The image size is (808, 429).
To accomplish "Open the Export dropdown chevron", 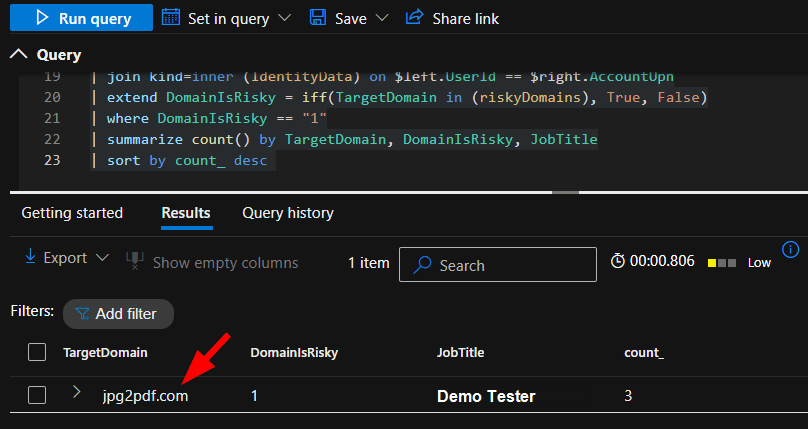I will pos(102,258).
